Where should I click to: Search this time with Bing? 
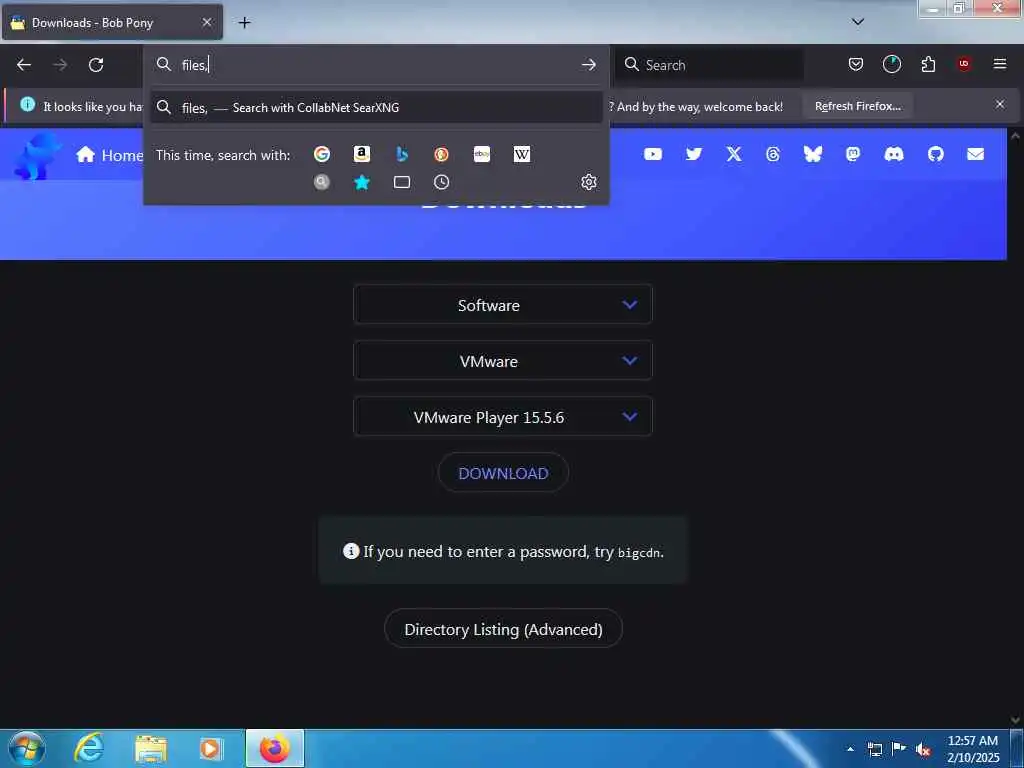(402, 154)
